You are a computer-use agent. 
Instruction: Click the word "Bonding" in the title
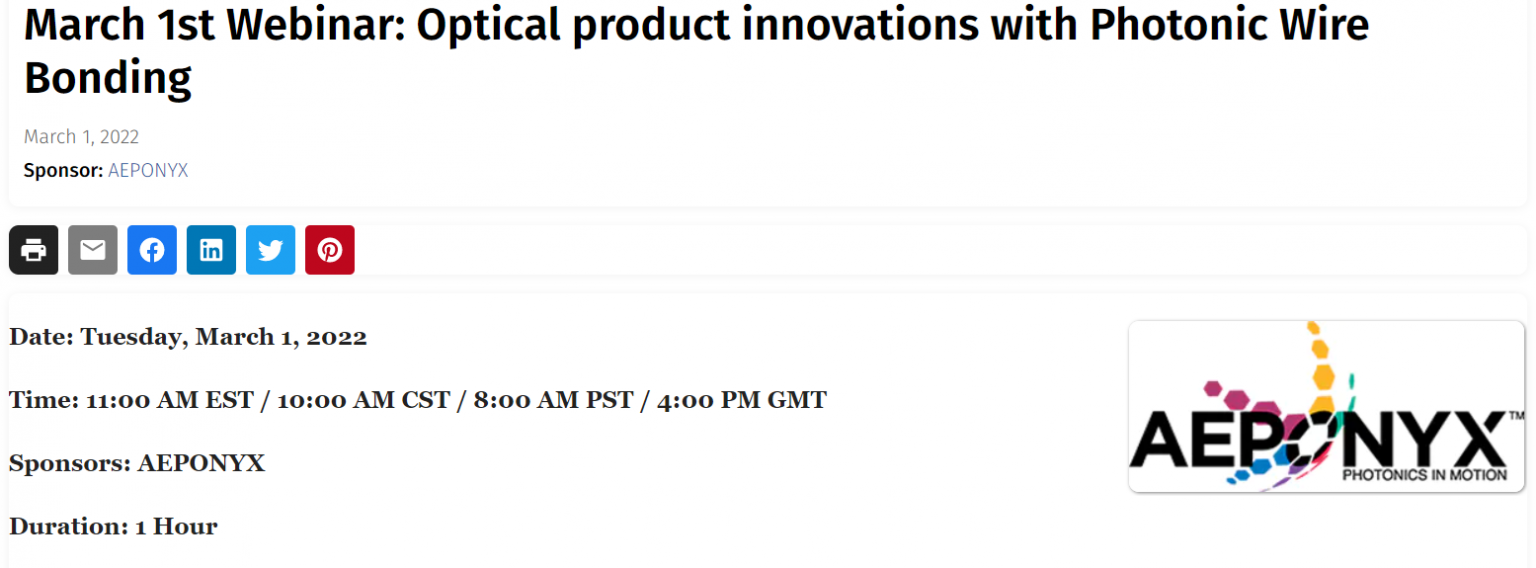pyautogui.click(x=108, y=79)
